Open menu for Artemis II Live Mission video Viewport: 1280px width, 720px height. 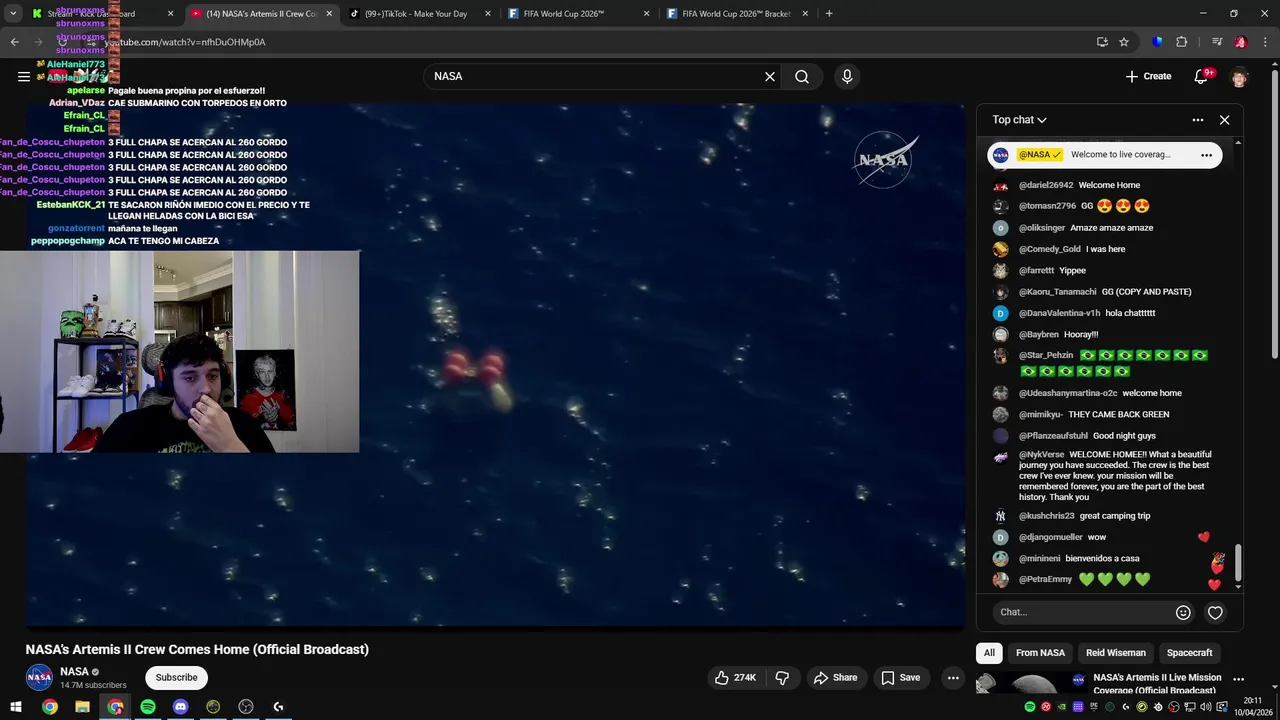point(1238,680)
